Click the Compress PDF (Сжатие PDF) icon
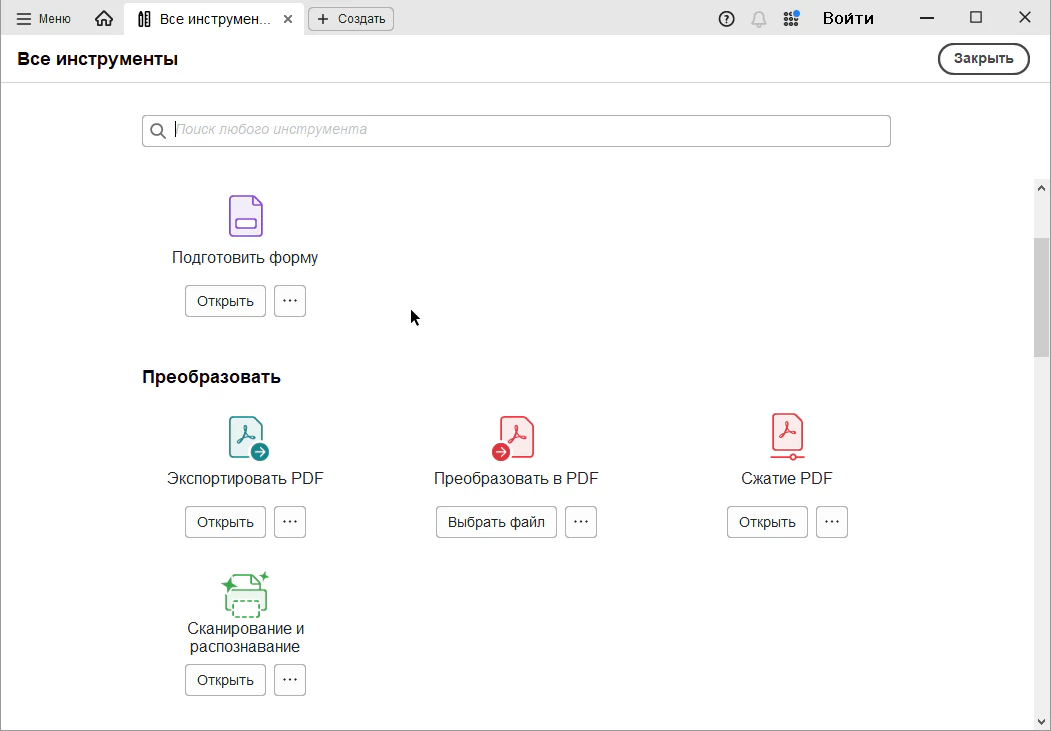Image resolution: width=1051 pixels, height=731 pixels. pos(787,437)
